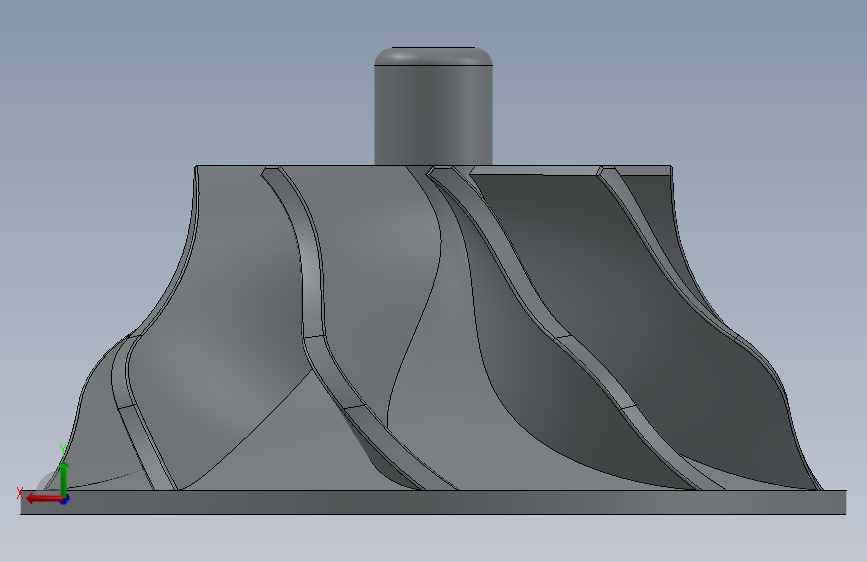Screen dimensions: 867x562
Task: Click the blue Z axis dot of the triad
Action: pyautogui.click(x=65, y=499)
